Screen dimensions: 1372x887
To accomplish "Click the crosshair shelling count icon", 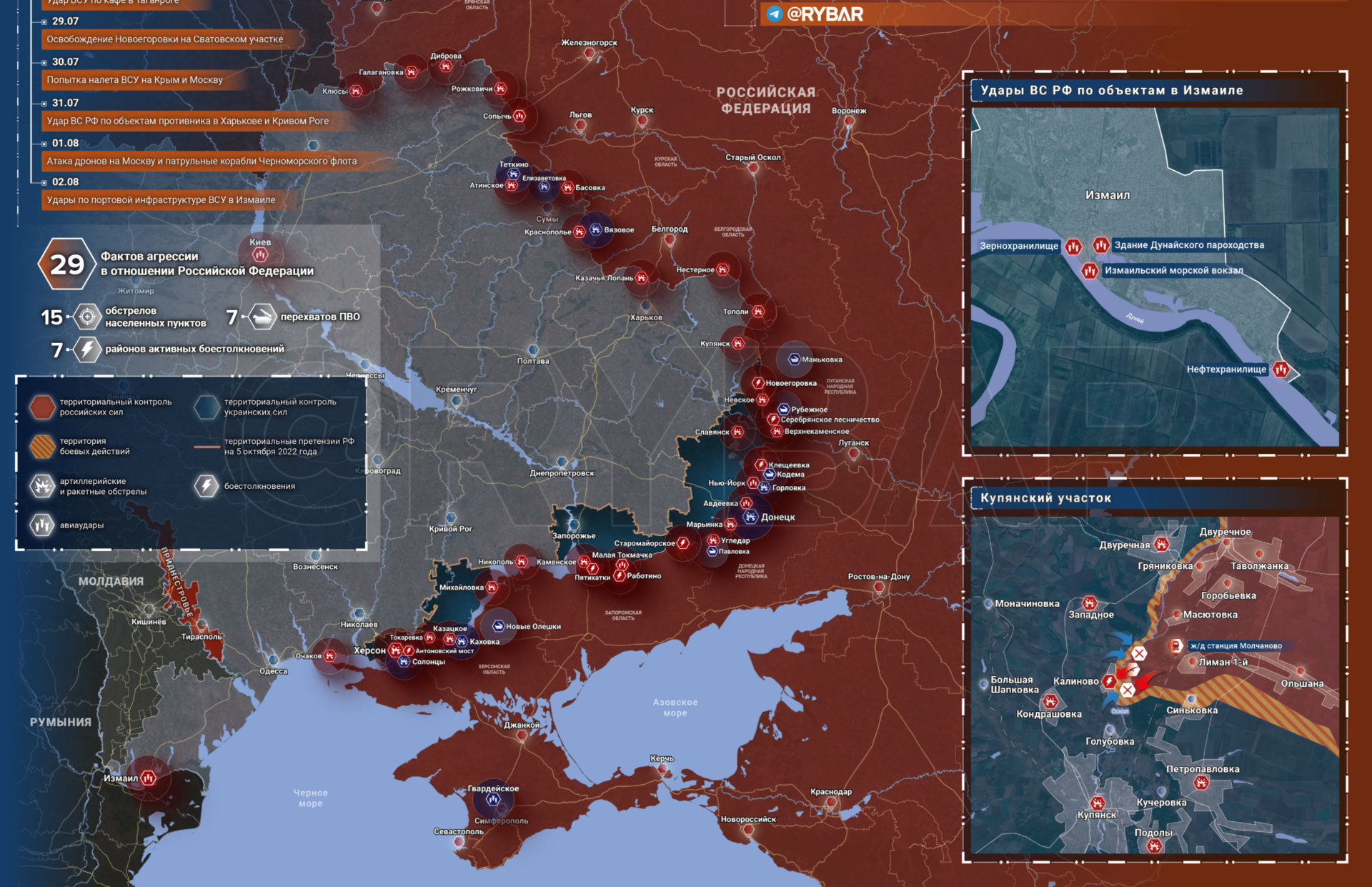I will click(x=87, y=316).
